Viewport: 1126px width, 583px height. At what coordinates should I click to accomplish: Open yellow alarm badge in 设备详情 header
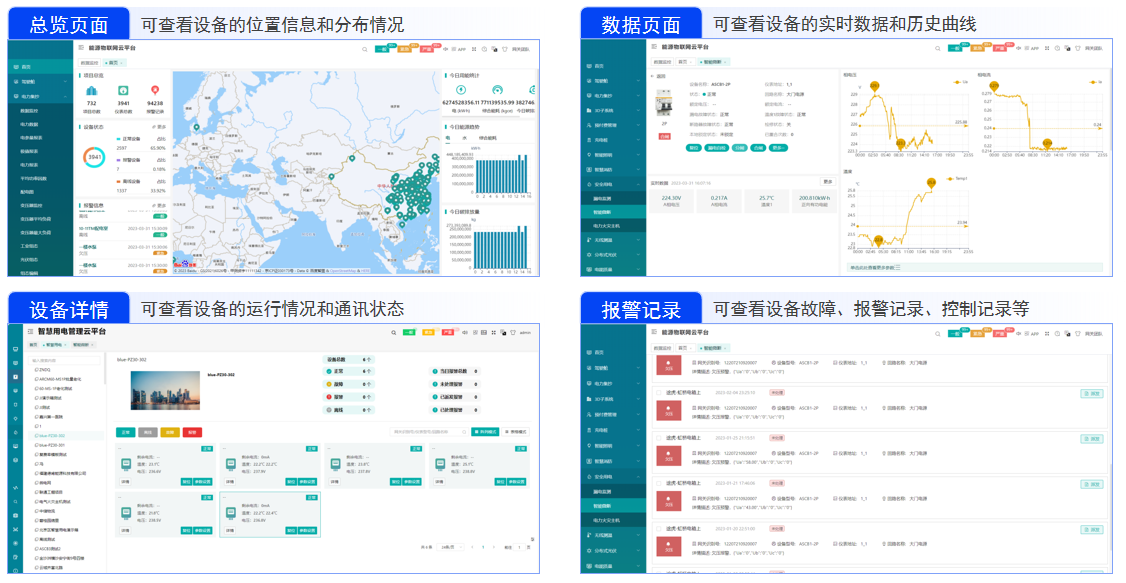[429, 332]
